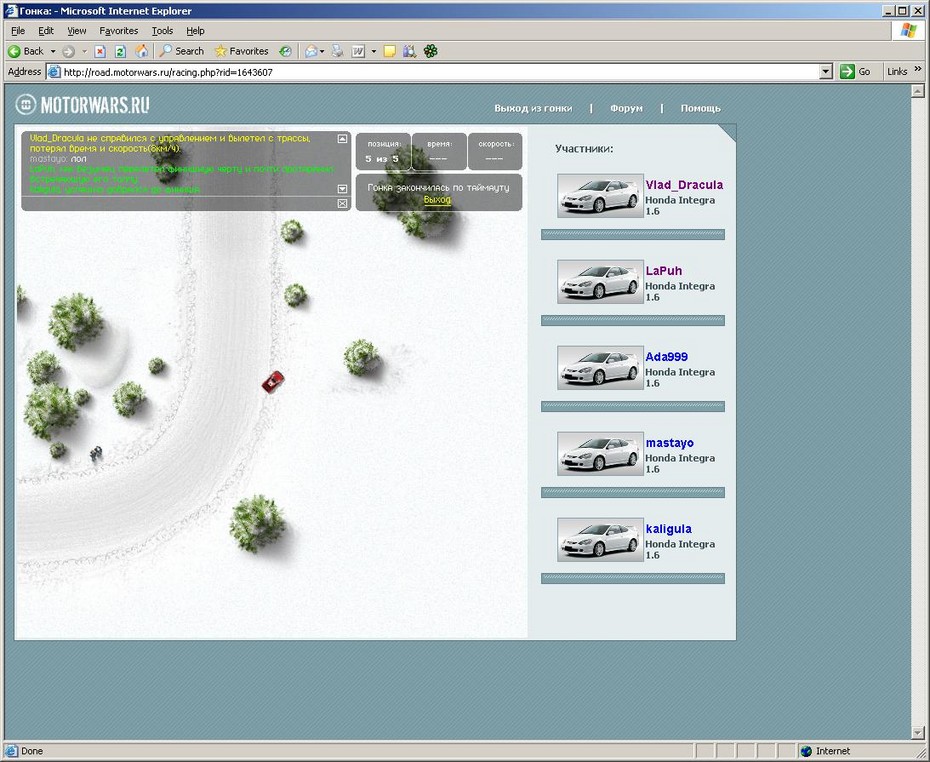The height and width of the screenshot is (762, 930).
Task: Open the Search pane in the toolbar
Action: point(182,52)
